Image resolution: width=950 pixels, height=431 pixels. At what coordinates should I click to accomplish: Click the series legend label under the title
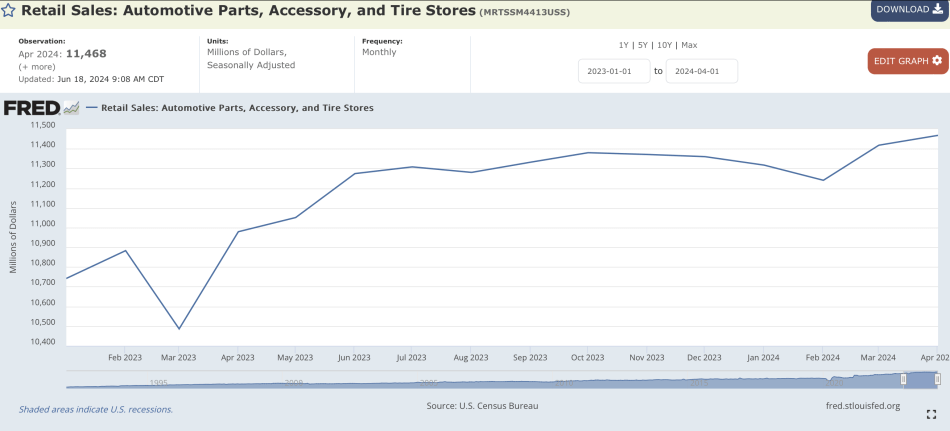point(237,108)
